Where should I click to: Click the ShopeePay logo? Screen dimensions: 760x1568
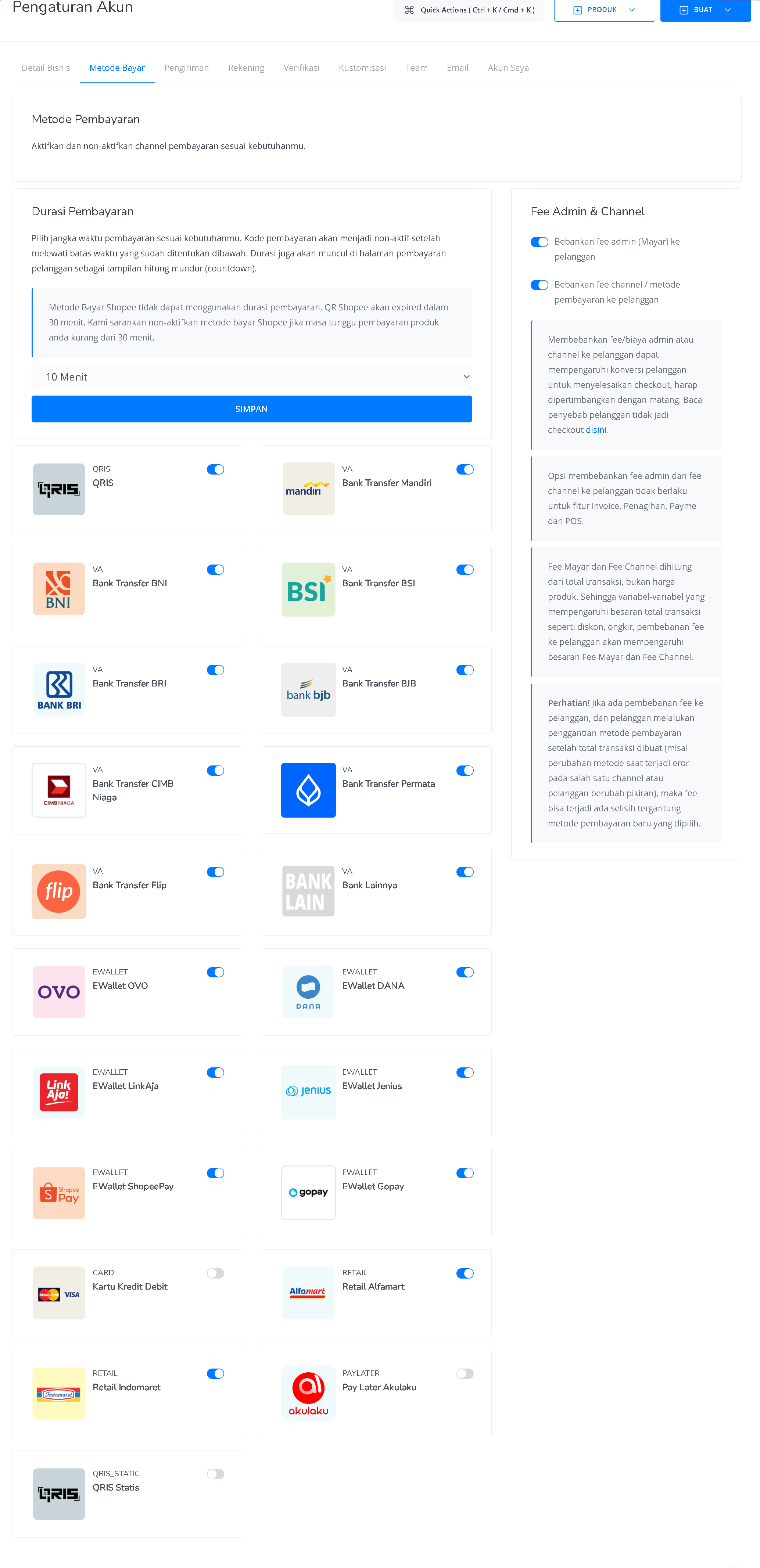click(58, 1192)
